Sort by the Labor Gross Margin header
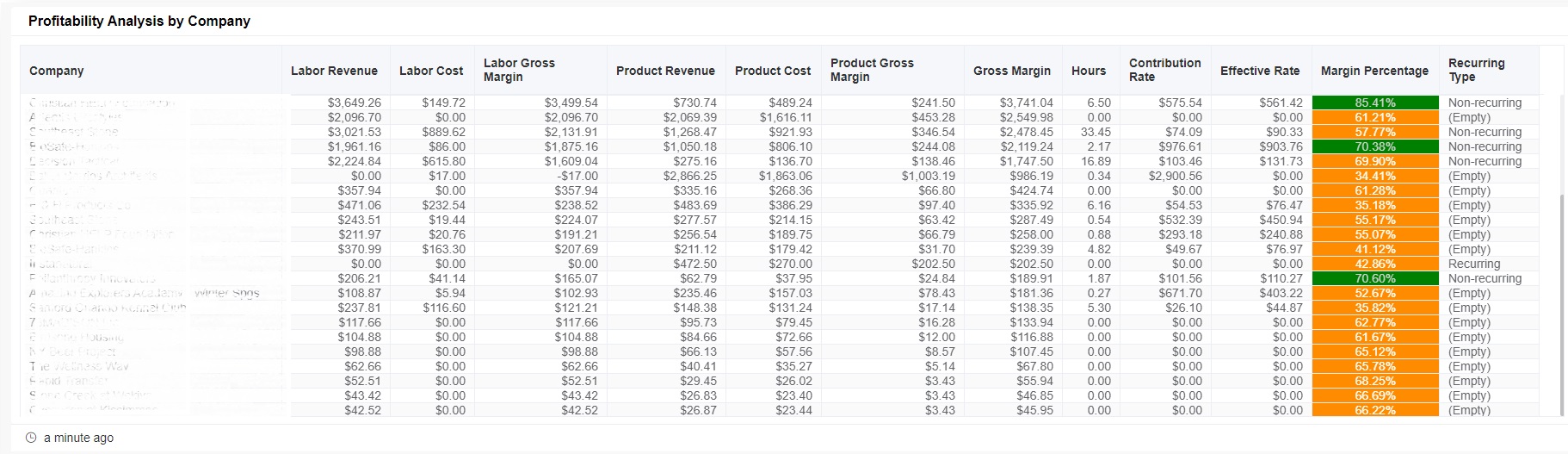The height and width of the screenshot is (454, 1568). (519, 70)
